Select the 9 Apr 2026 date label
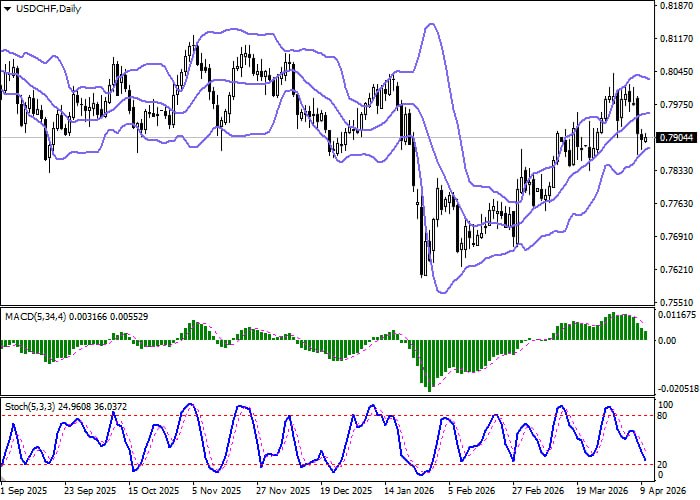The height and width of the screenshot is (500, 700). pyautogui.click(x=661, y=492)
